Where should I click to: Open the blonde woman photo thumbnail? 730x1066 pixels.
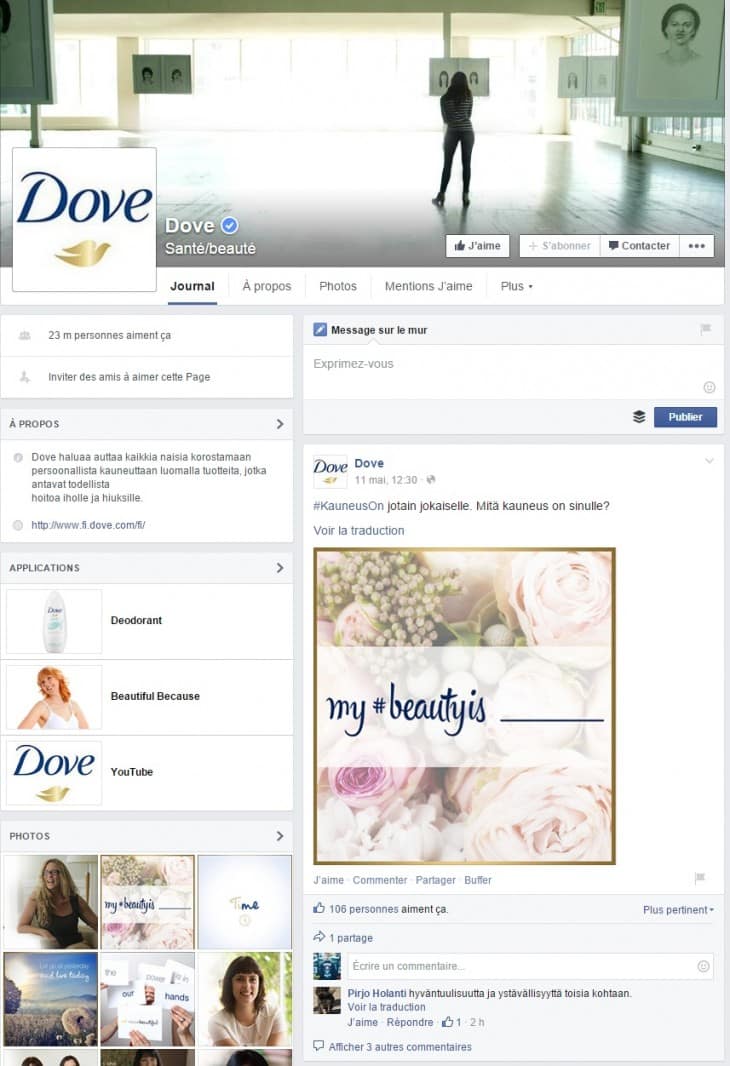coord(51,902)
